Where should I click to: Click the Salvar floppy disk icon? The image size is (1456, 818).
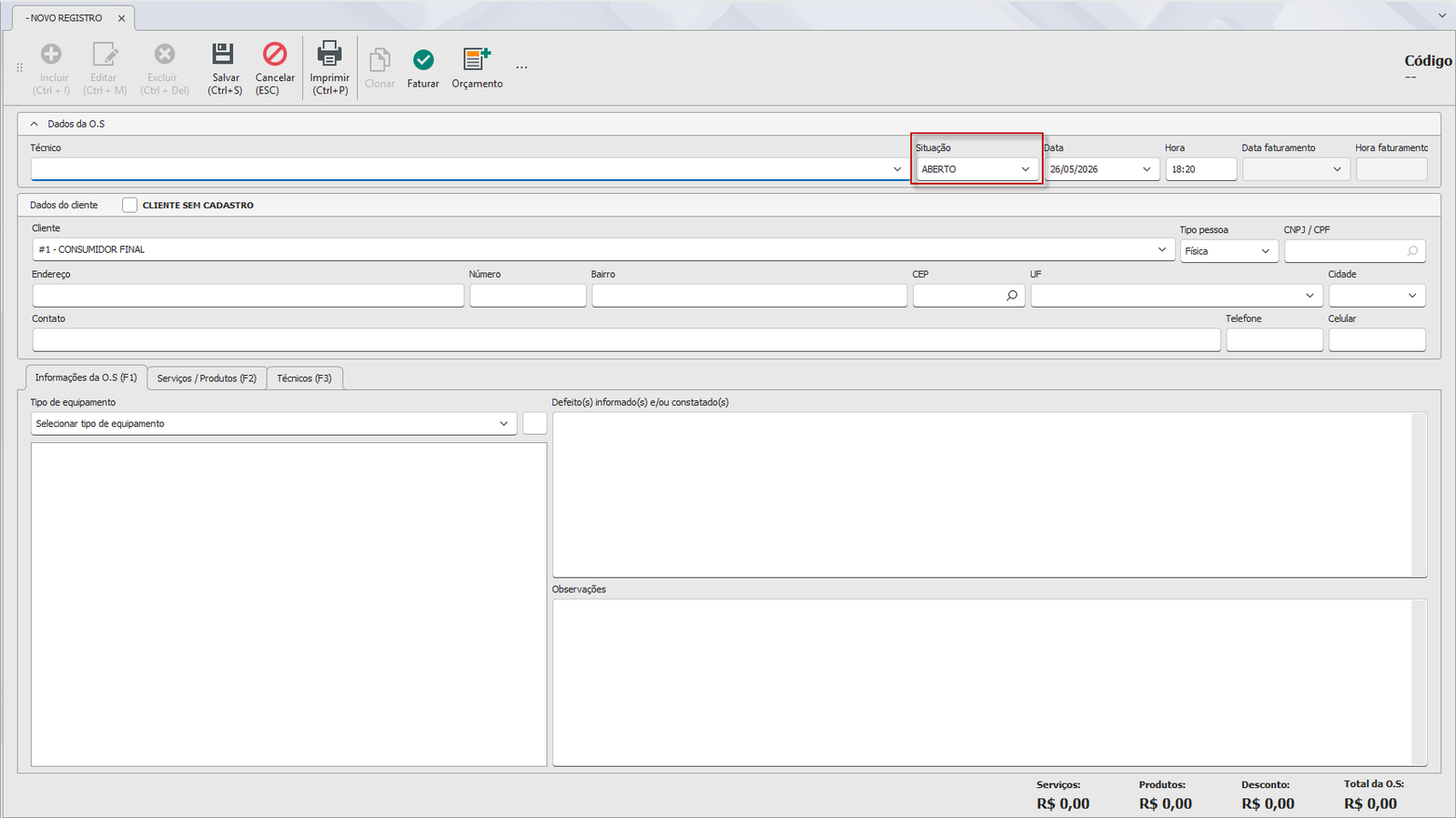tap(223, 54)
